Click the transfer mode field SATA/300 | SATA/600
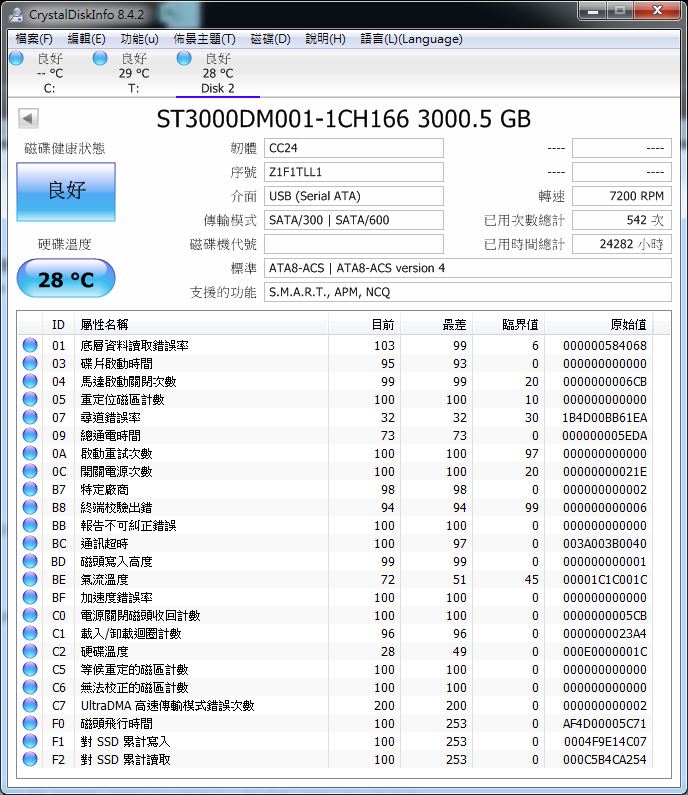This screenshot has width=688, height=795. tap(353, 220)
